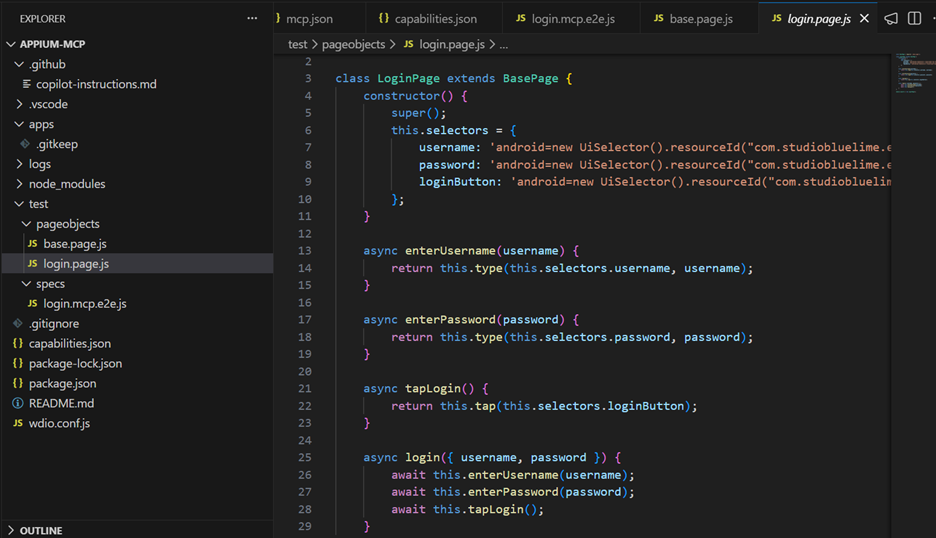Expand the OUTLINE section
936x538 pixels.
(40, 530)
